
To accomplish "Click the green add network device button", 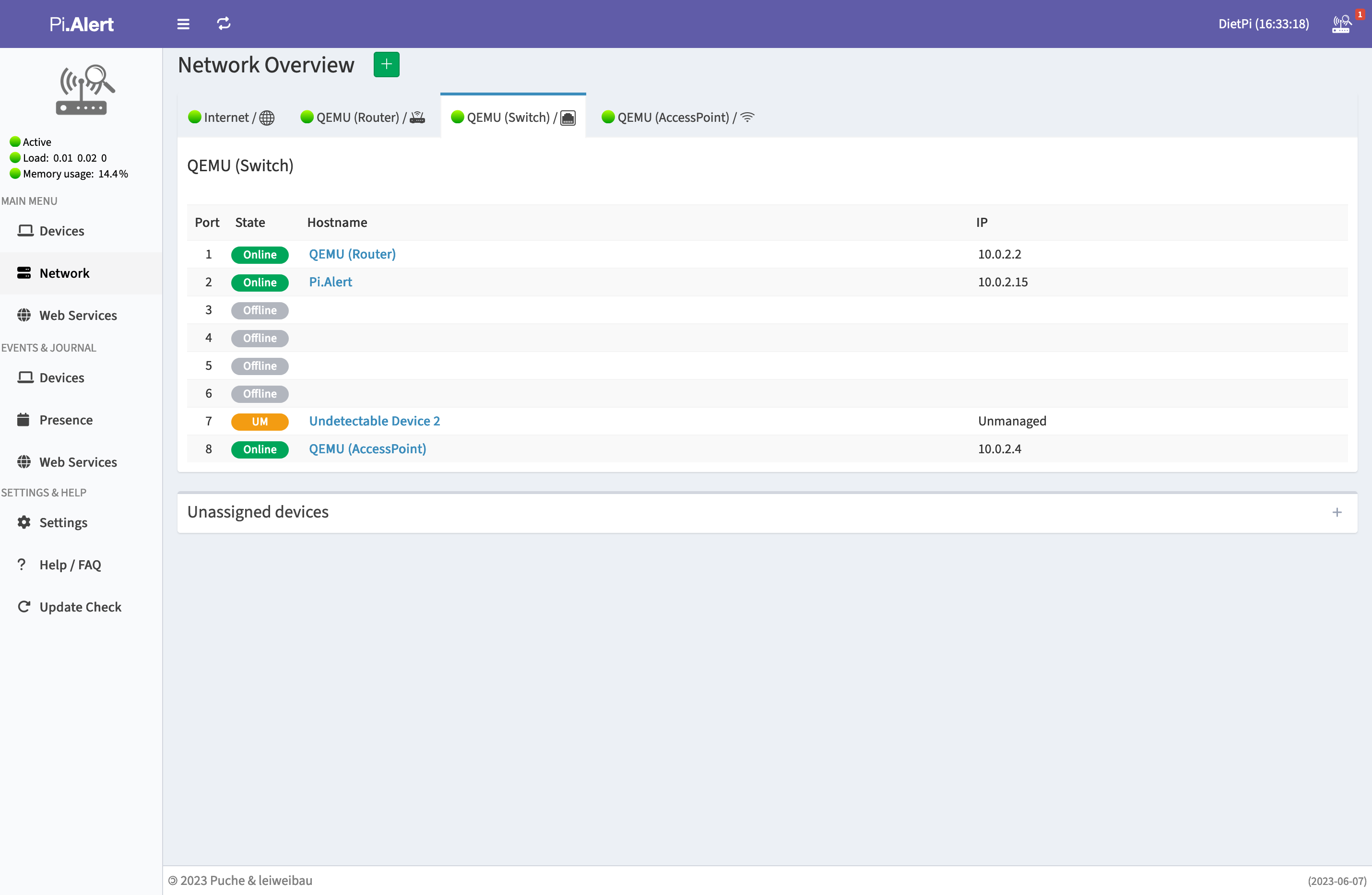I will [386, 64].
